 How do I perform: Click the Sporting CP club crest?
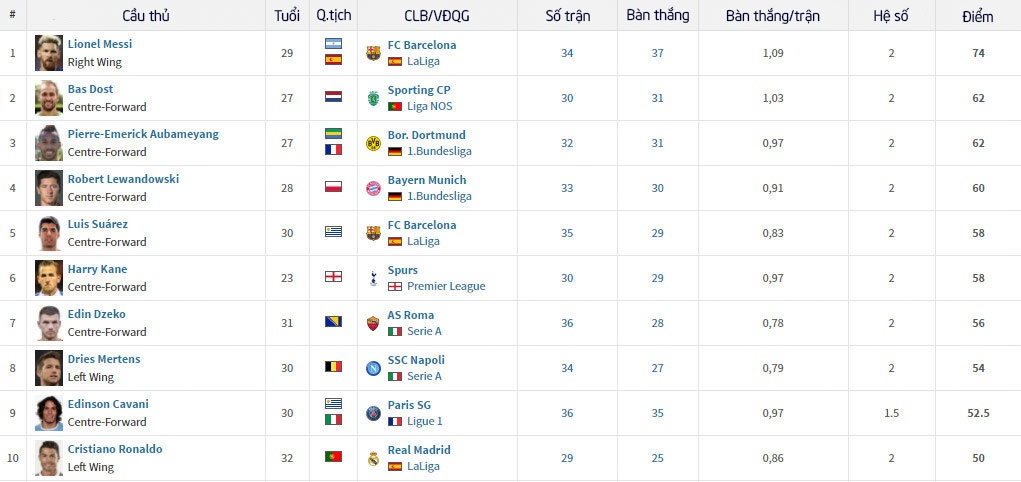tap(374, 98)
